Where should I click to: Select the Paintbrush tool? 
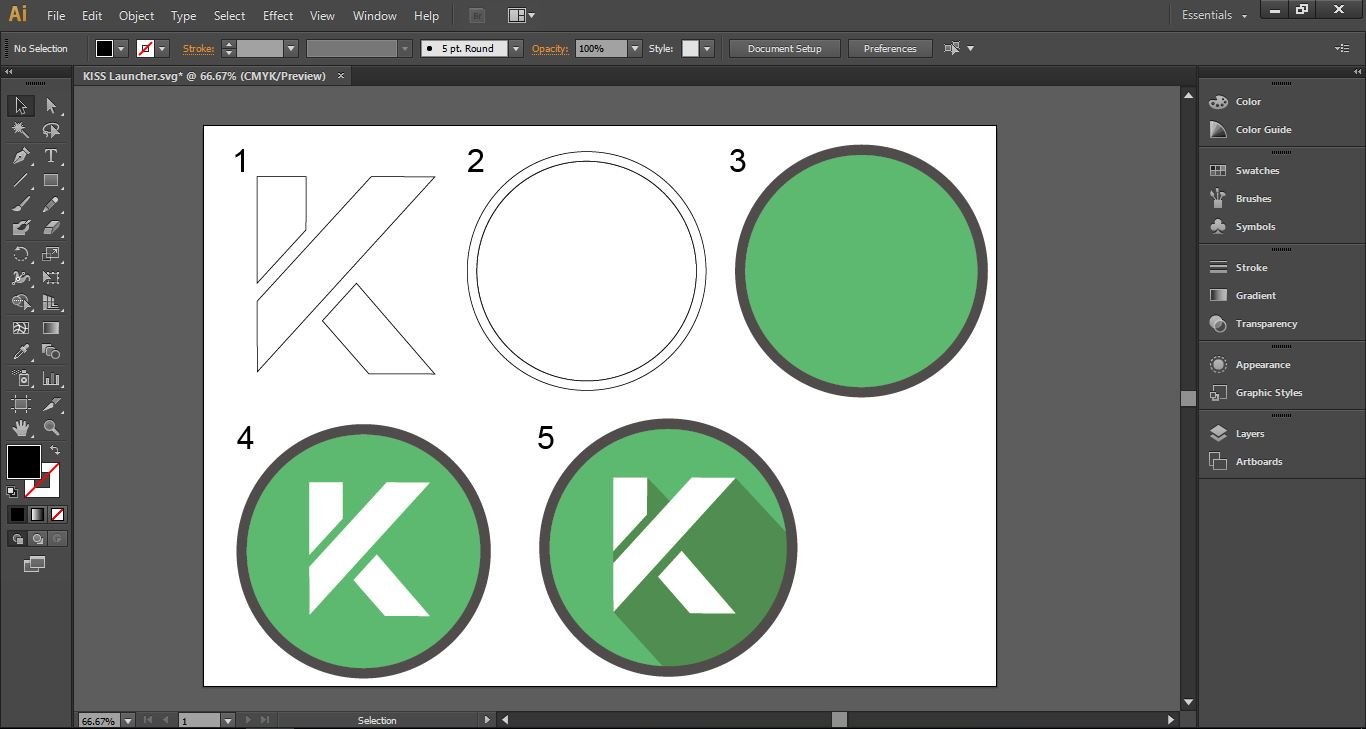pyautogui.click(x=21, y=205)
